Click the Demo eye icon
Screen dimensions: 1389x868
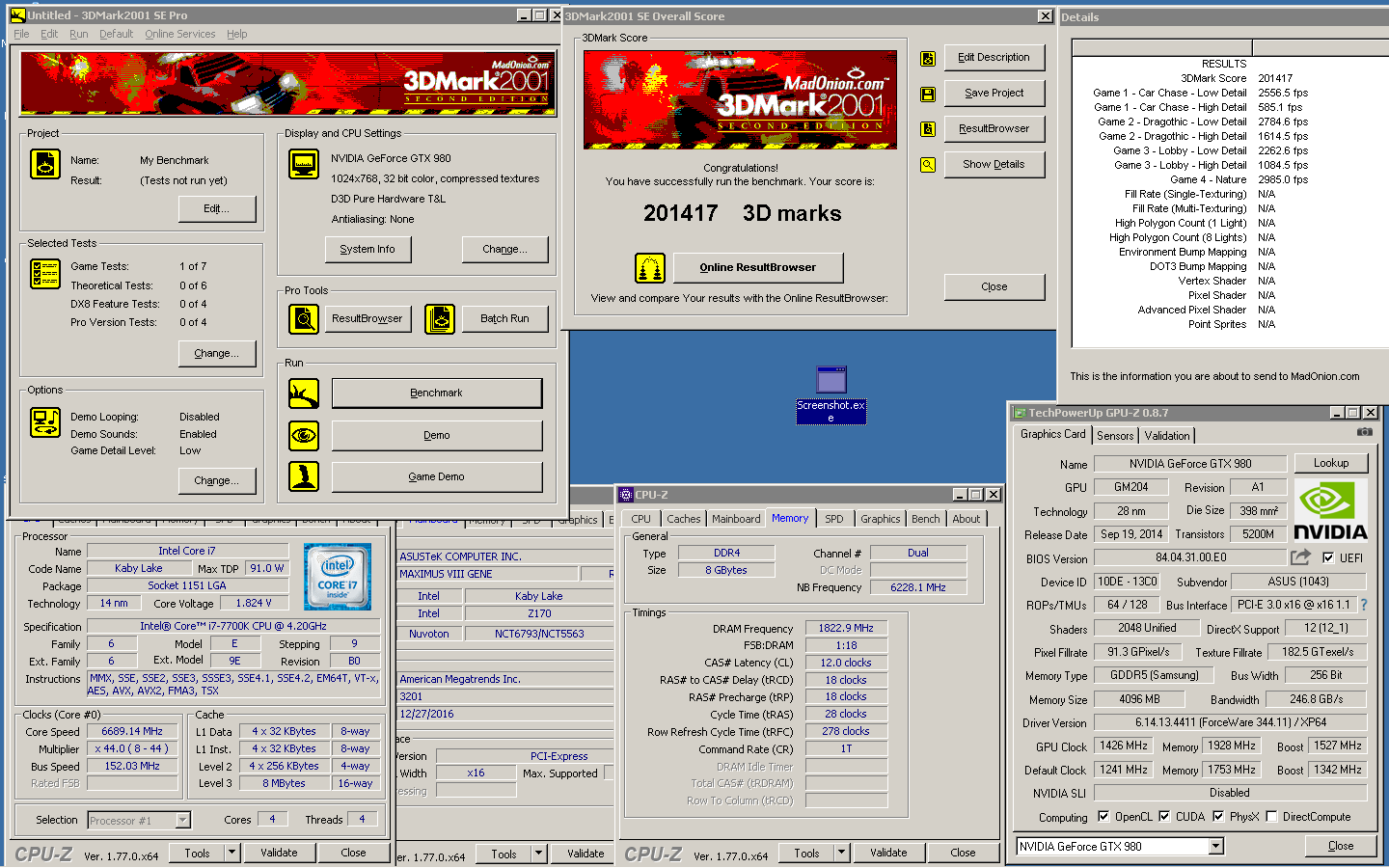click(x=304, y=436)
